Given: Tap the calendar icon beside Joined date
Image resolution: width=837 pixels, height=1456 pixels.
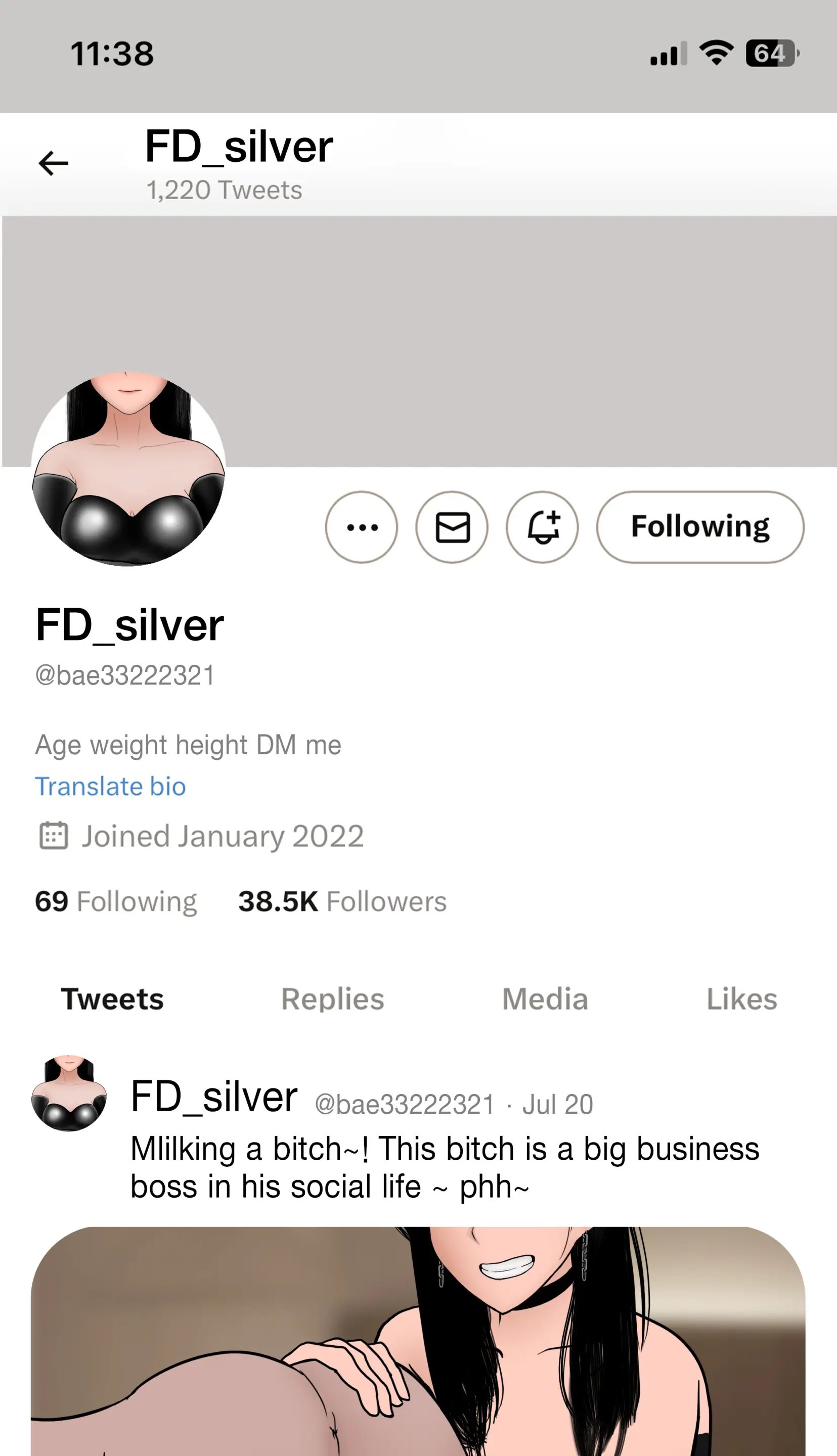Looking at the screenshot, I should point(54,836).
